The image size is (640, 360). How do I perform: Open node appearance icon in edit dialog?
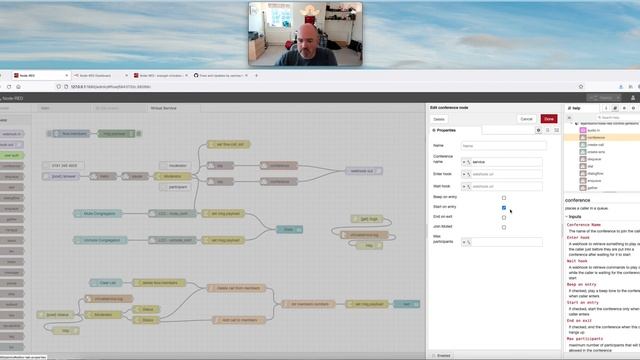pos(556,130)
